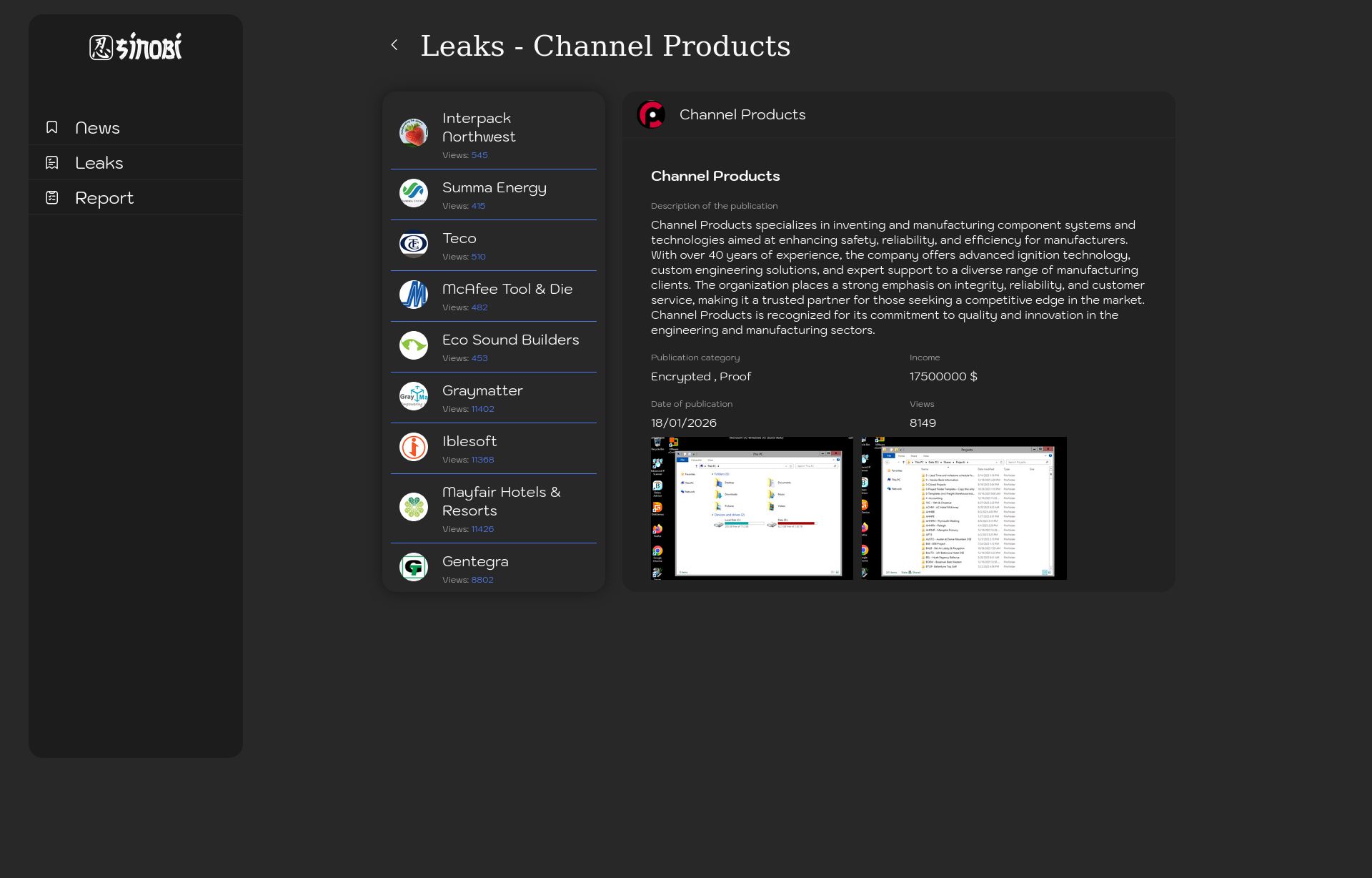Click the Channel Products round logo
Viewport: 1372px width, 878px height.
tap(651, 114)
